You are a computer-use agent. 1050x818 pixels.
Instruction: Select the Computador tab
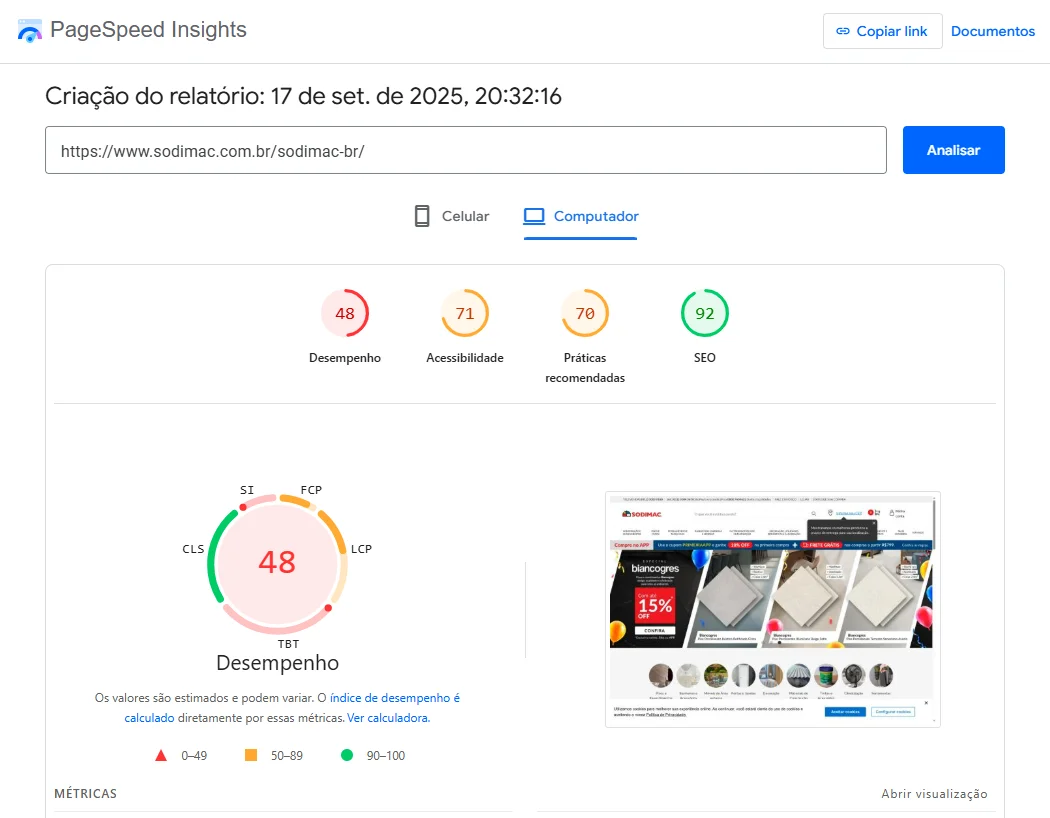(581, 216)
